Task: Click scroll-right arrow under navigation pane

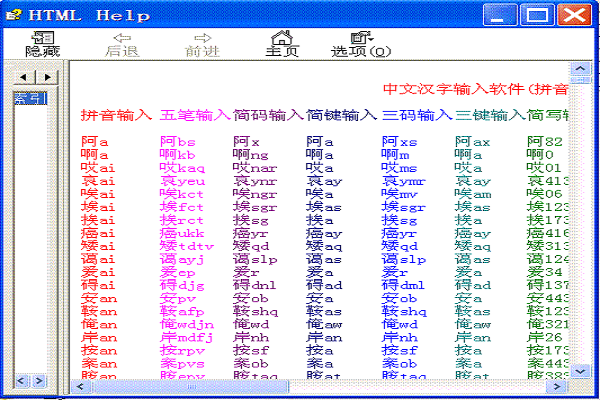Action: (x=39, y=381)
